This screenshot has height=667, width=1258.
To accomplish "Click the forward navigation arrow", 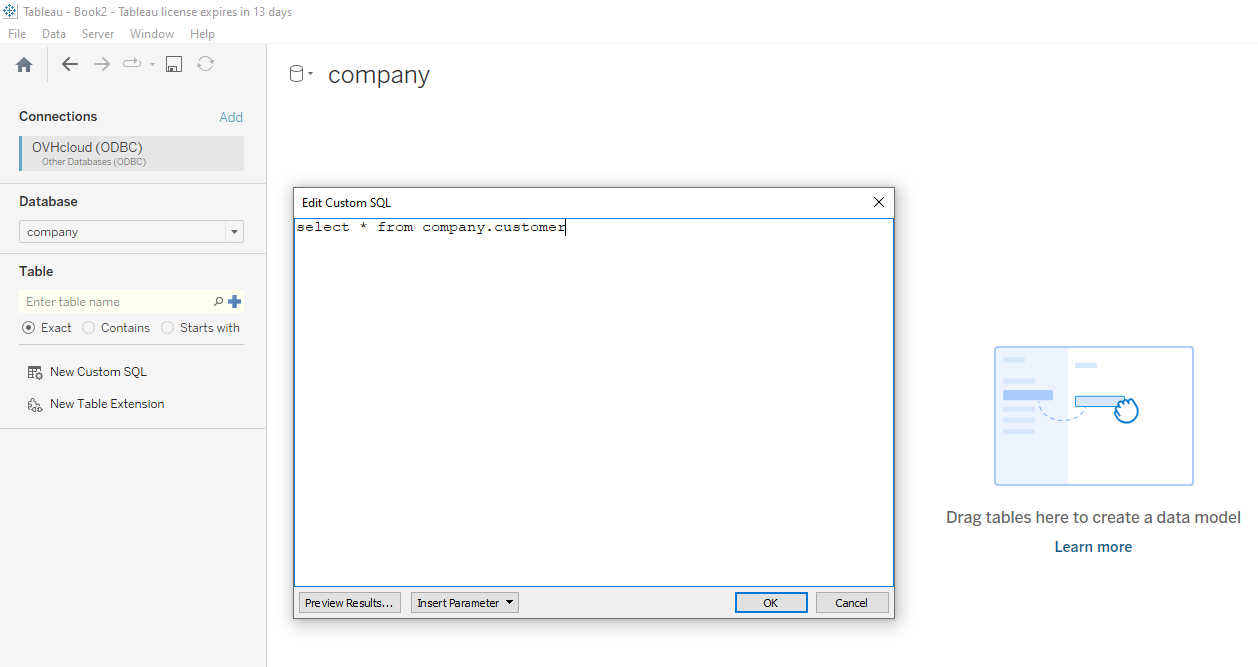I will point(101,64).
